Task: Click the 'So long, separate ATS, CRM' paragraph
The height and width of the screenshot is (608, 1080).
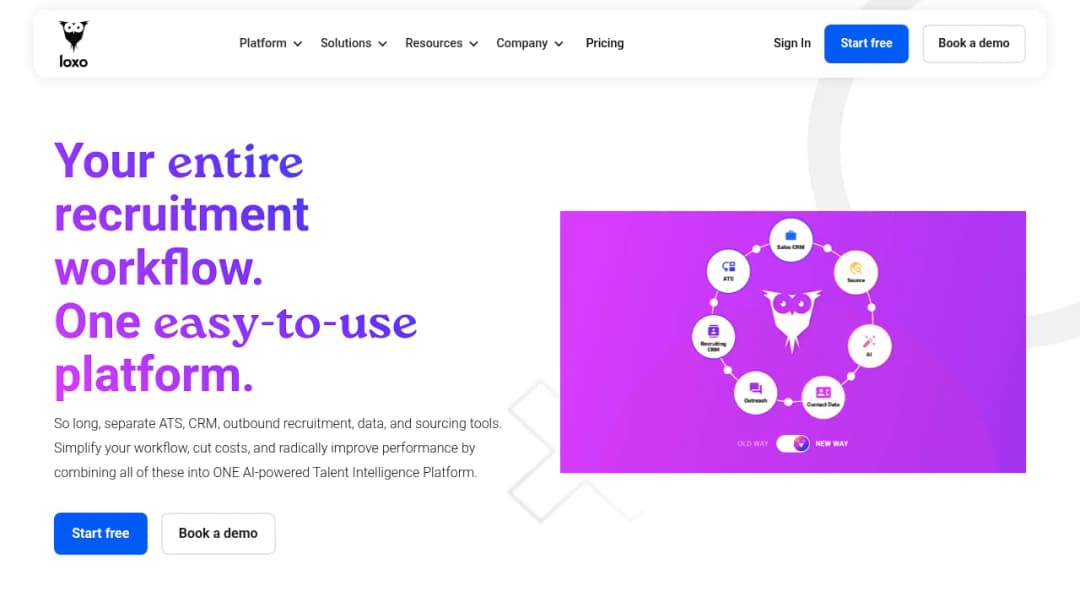Action: click(278, 448)
